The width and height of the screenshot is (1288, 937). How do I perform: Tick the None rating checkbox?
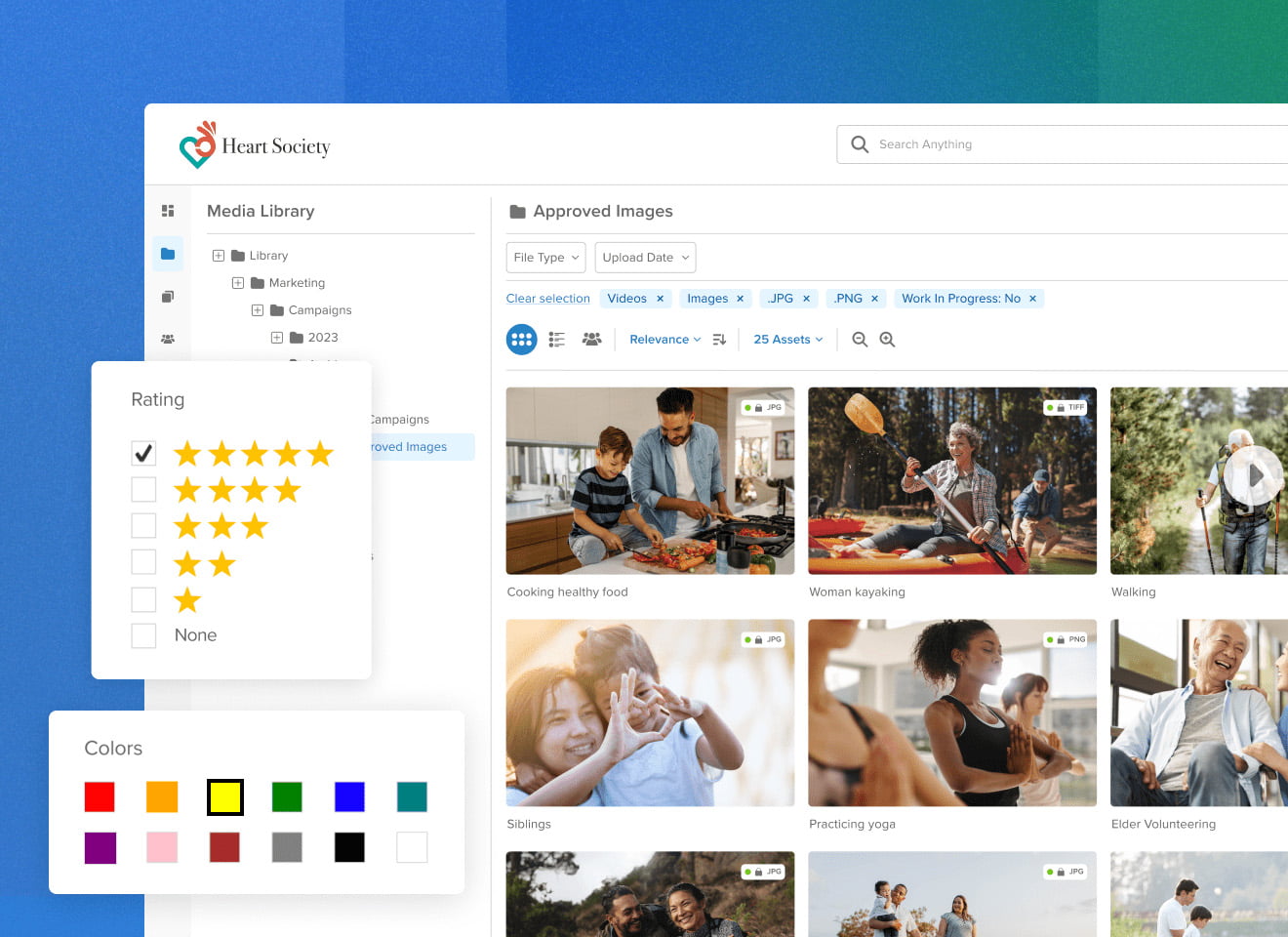click(x=143, y=635)
